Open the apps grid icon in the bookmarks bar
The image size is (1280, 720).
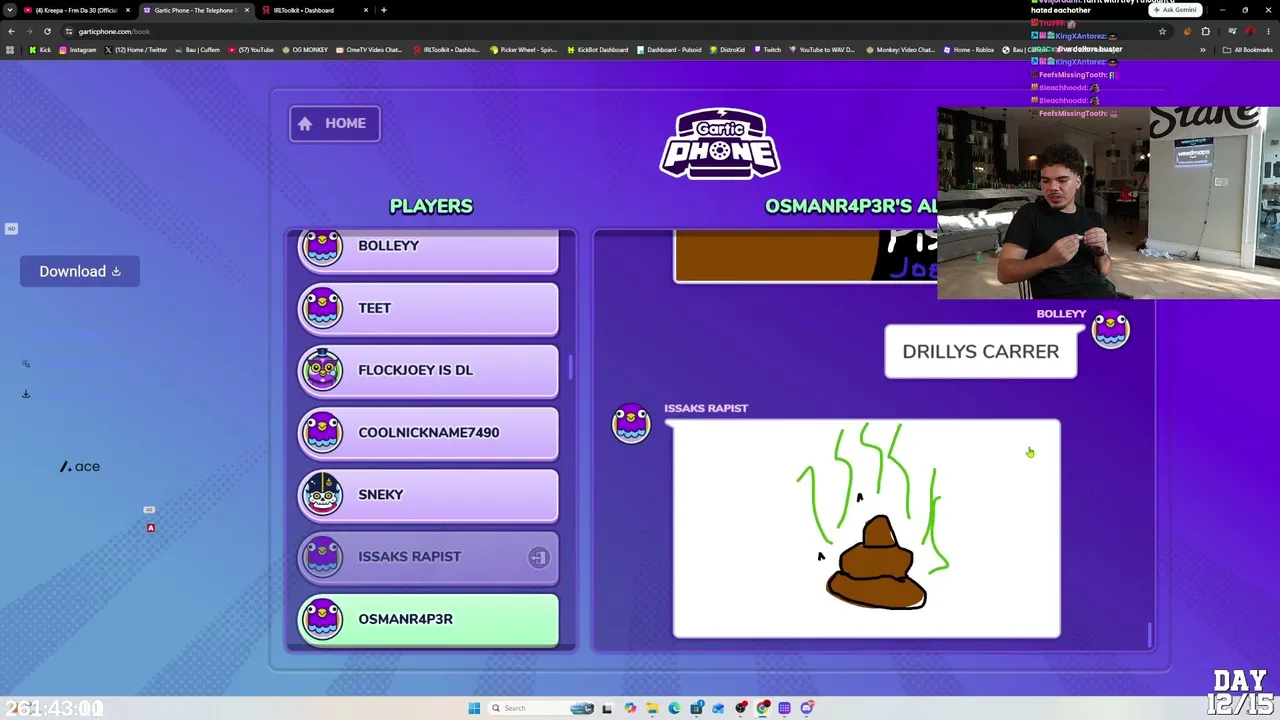pos(10,50)
